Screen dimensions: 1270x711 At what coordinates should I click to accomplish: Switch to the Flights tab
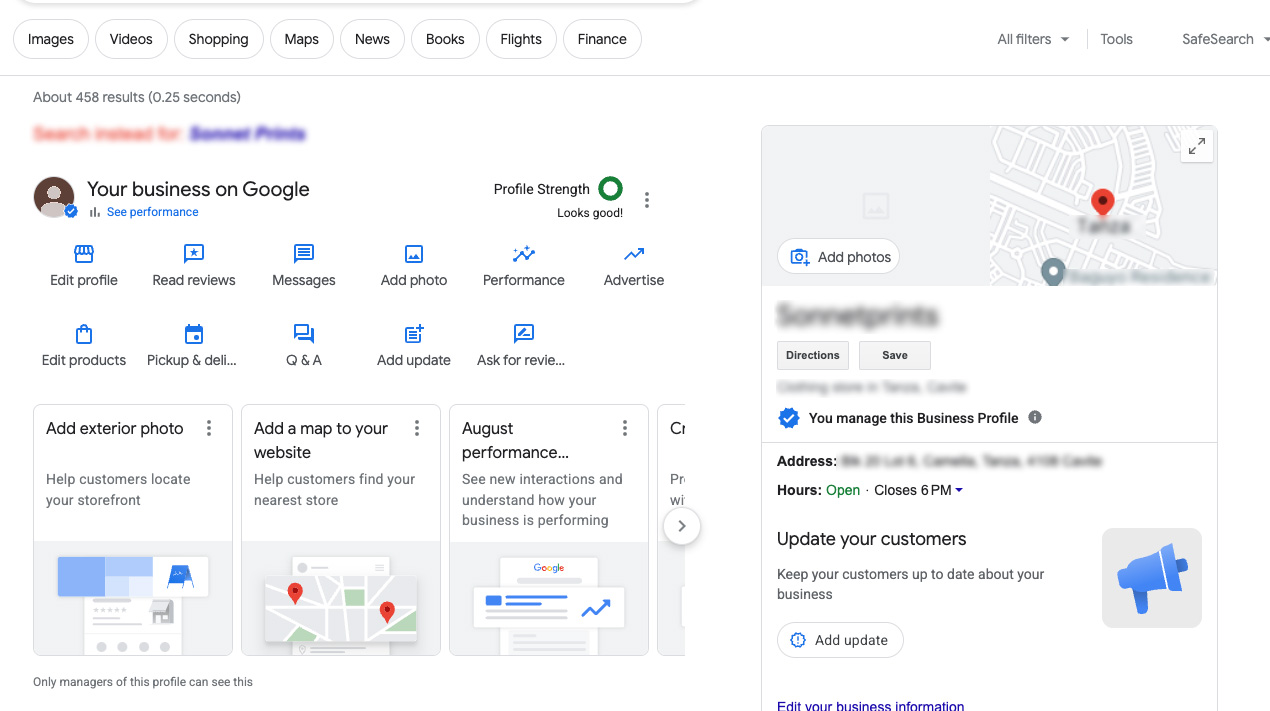click(x=521, y=39)
